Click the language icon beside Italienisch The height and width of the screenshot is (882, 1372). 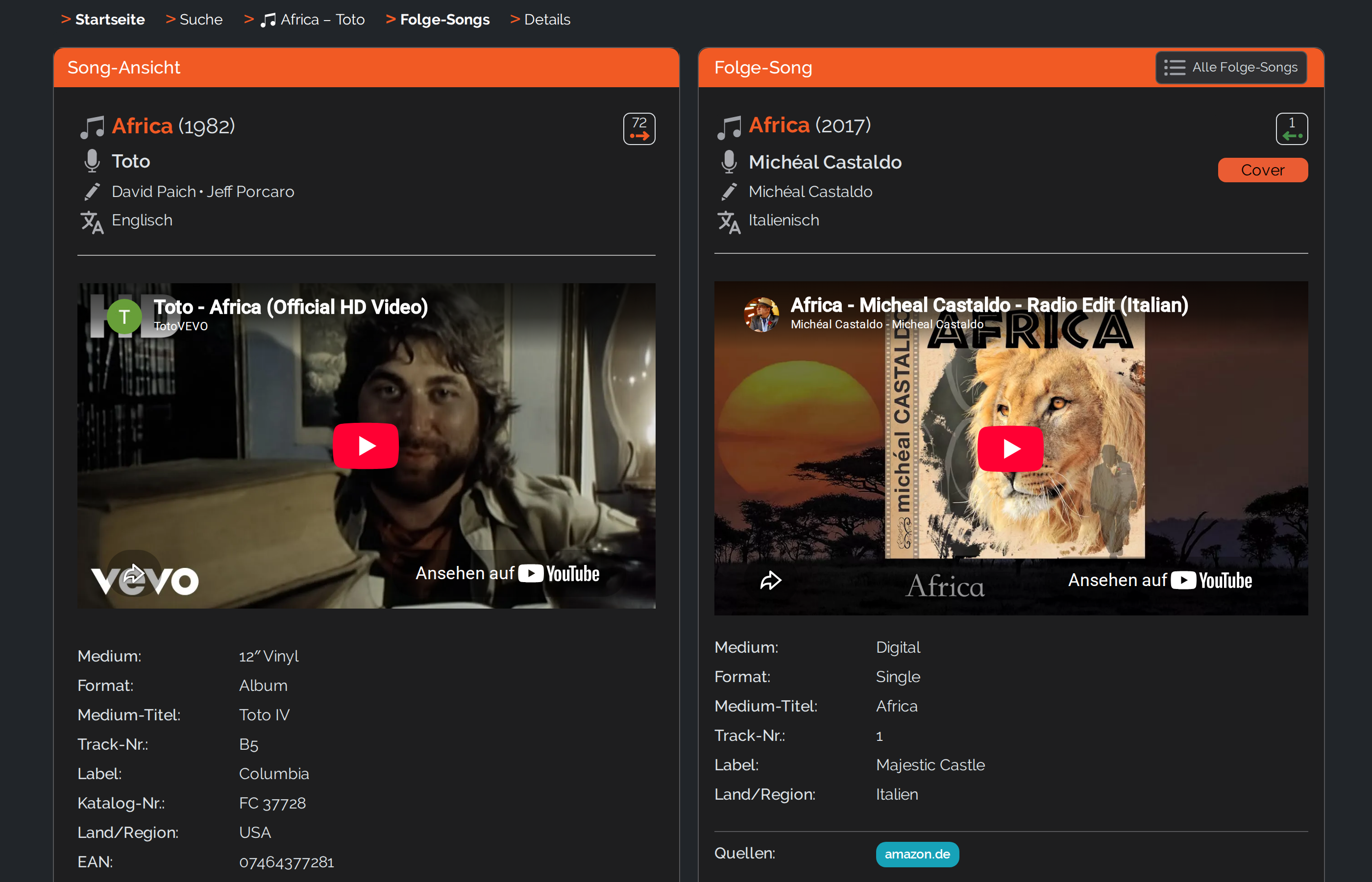pyautogui.click(x=728, y=222)
